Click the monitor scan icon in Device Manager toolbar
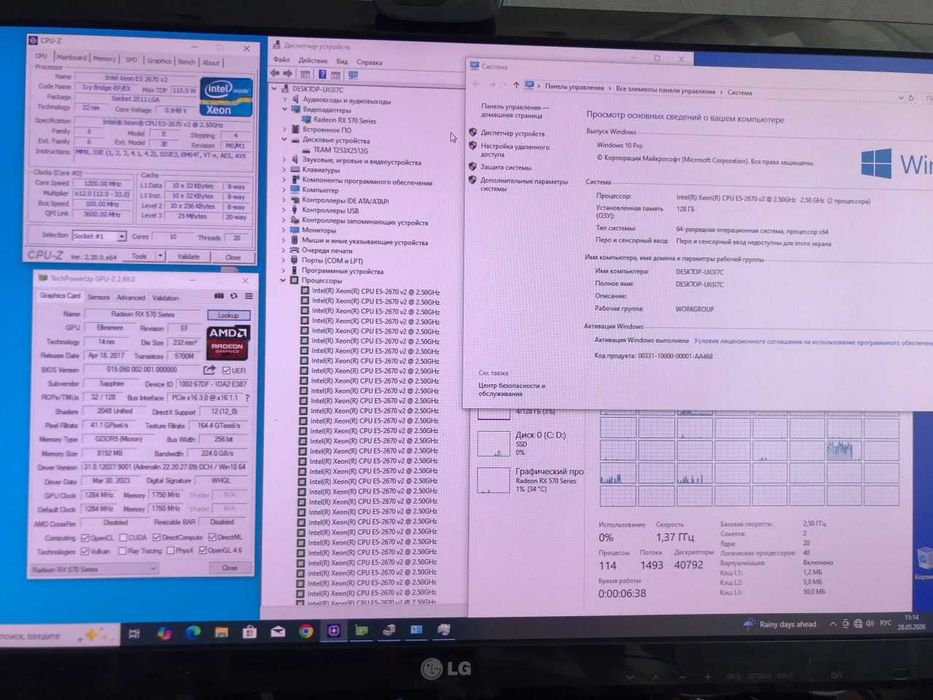933x700 pixels. (x=353, y=75)
